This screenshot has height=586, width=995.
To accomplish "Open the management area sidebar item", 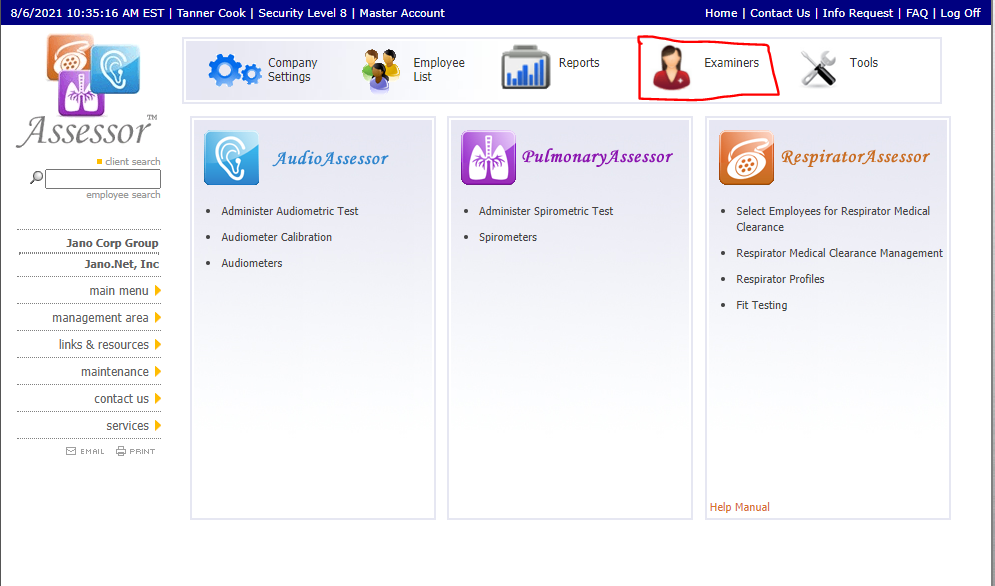I will (100, 317).
